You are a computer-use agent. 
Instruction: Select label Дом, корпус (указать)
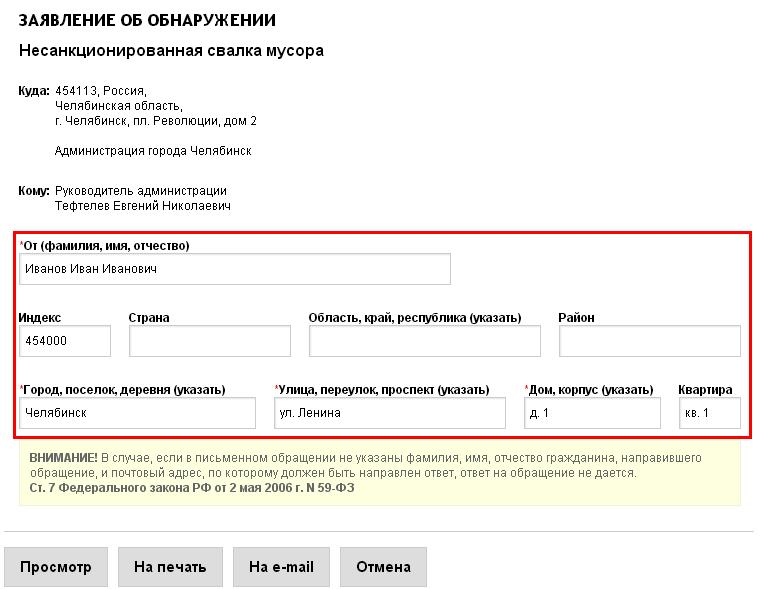click(x=591, y=390)
